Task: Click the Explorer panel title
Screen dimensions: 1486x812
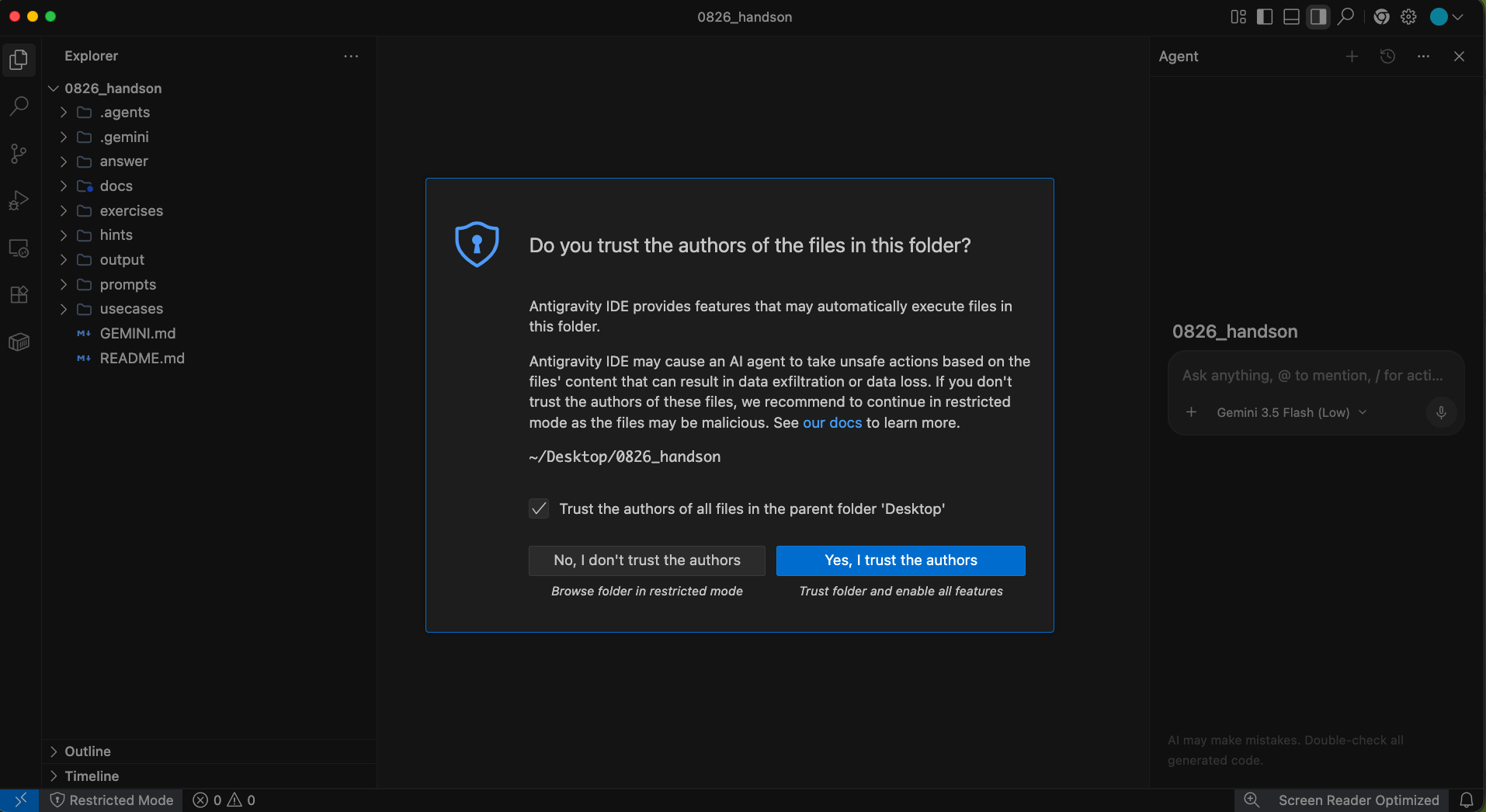Action: click(x=91, y=56)
